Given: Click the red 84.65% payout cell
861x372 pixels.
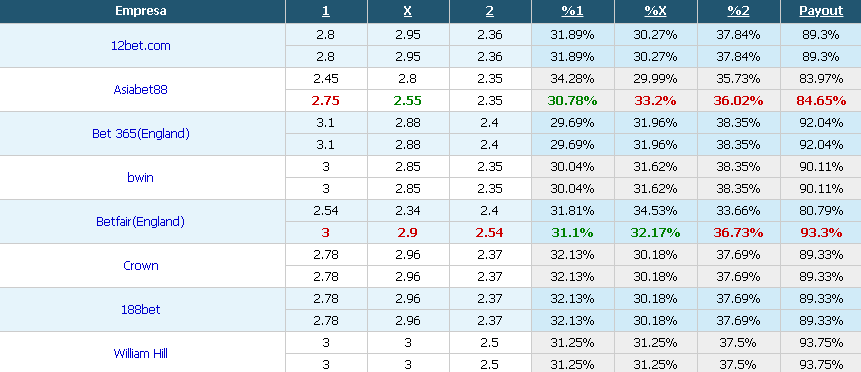Looking at the screenshot, I should [821, 101].
